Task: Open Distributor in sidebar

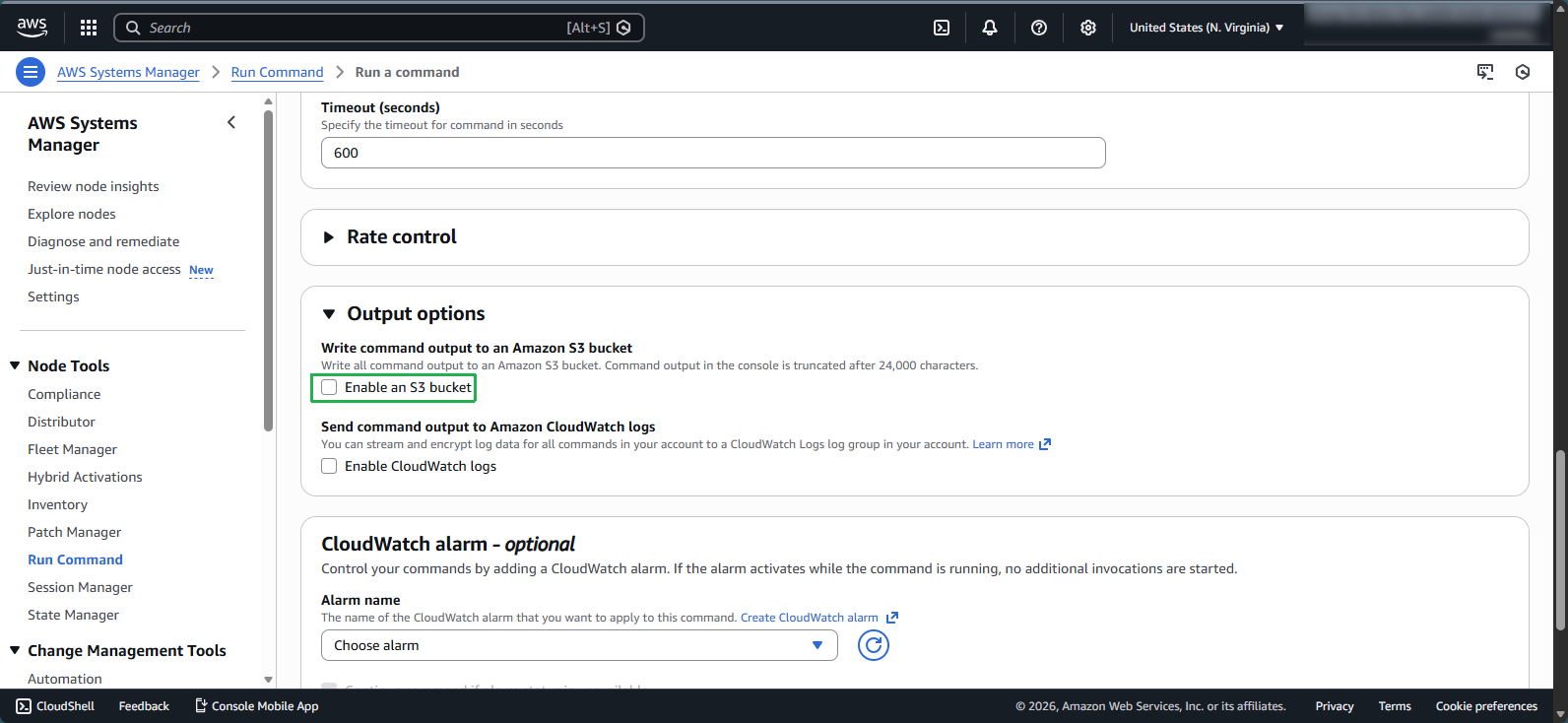Action: click(x=61, y=422)
